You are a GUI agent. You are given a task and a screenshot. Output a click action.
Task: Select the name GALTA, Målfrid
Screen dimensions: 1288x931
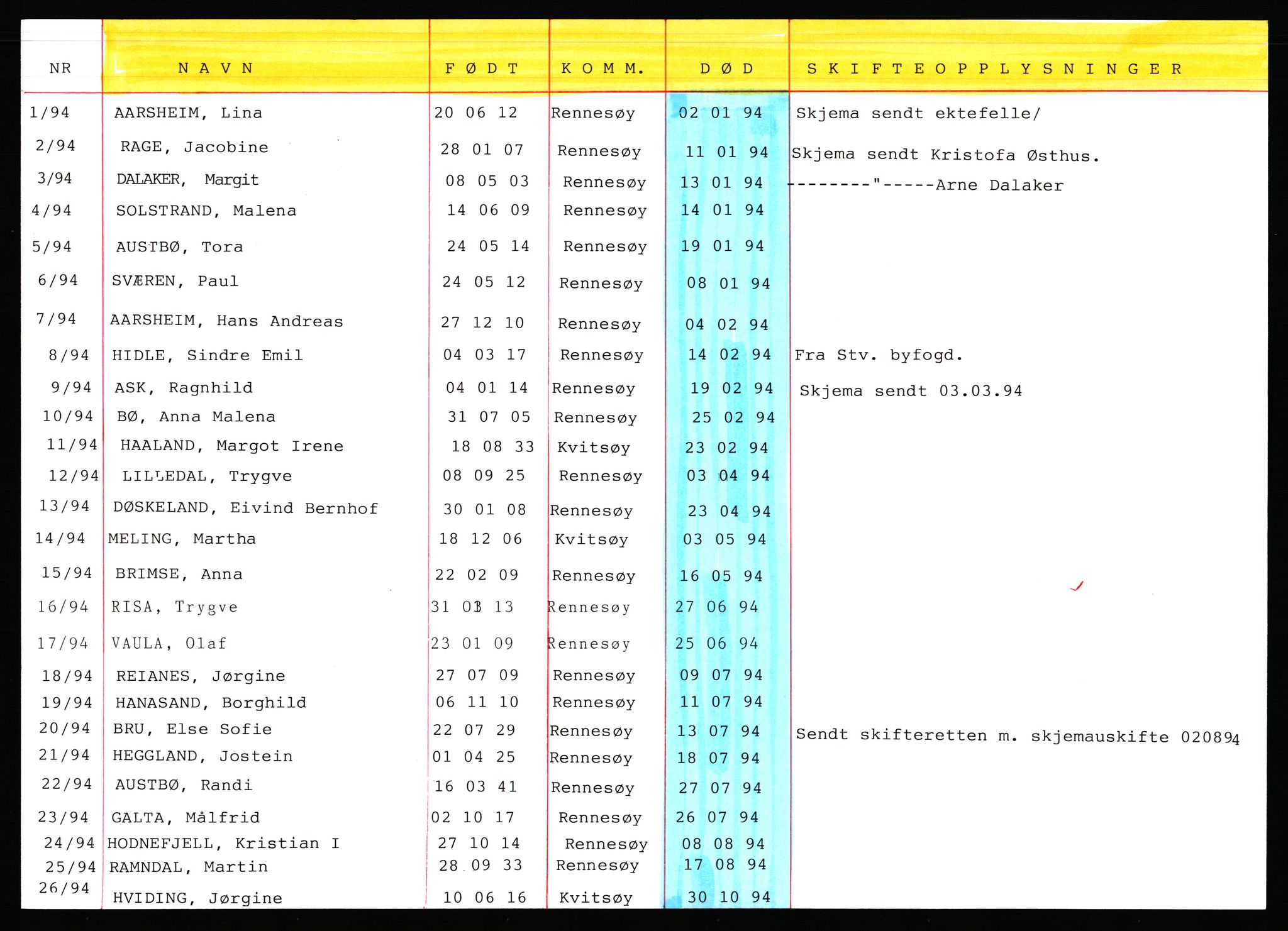[186, 818]
